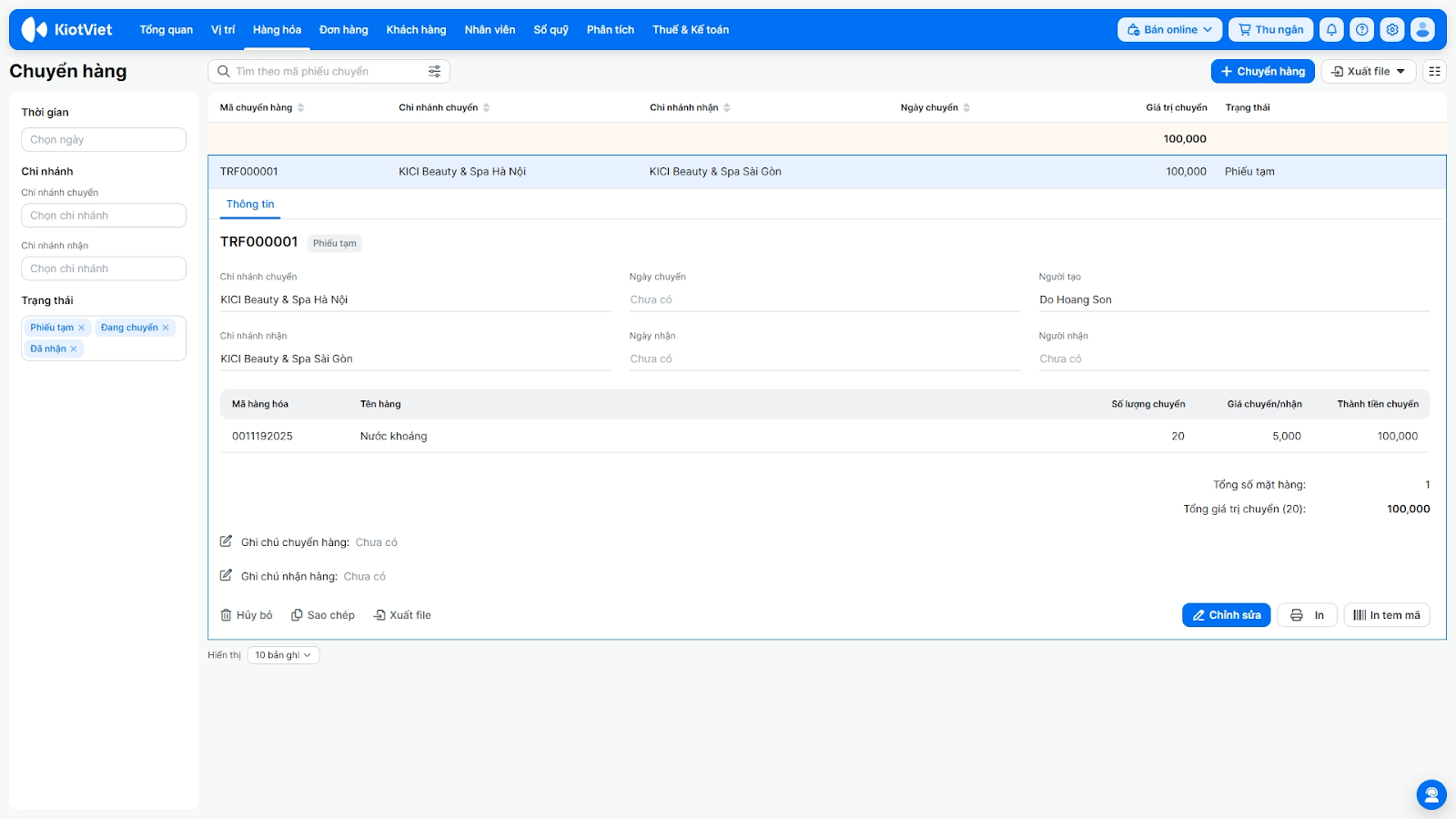Switch to the Thông tin tab
Viewport: 1456px width, 819px height.
pos(250,205)
